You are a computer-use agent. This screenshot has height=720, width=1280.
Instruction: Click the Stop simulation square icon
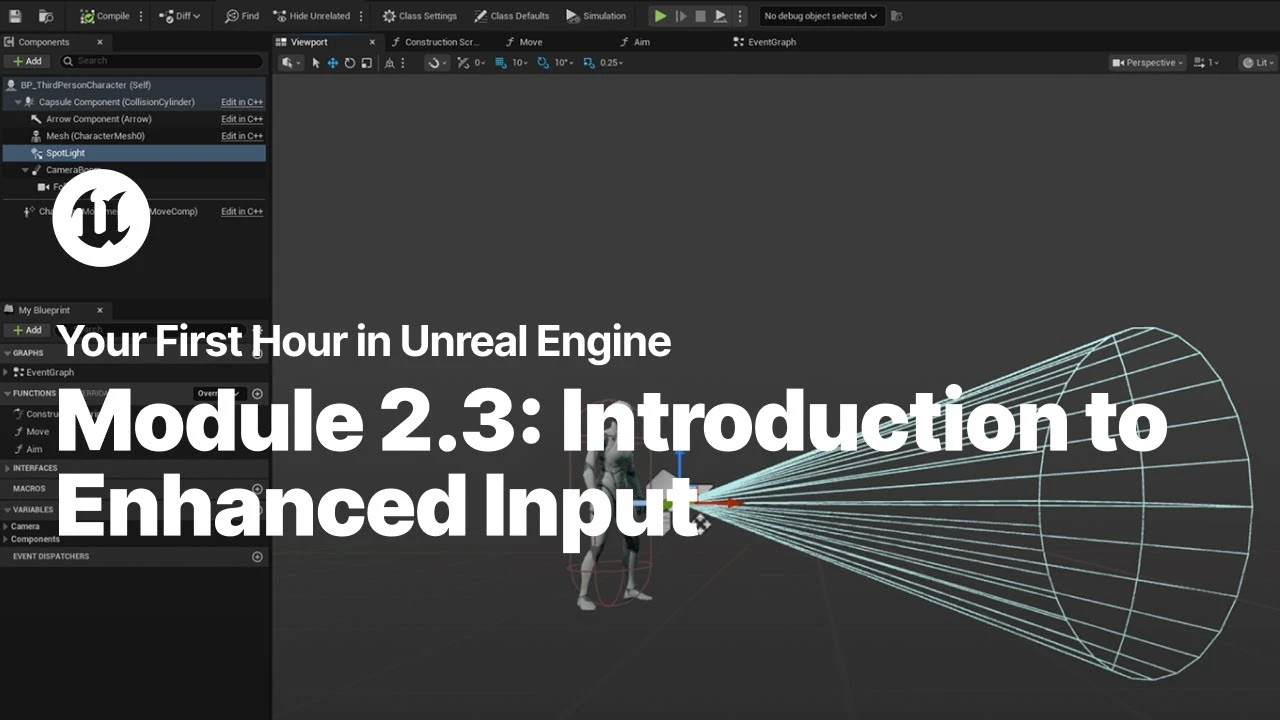coord(700,16)
